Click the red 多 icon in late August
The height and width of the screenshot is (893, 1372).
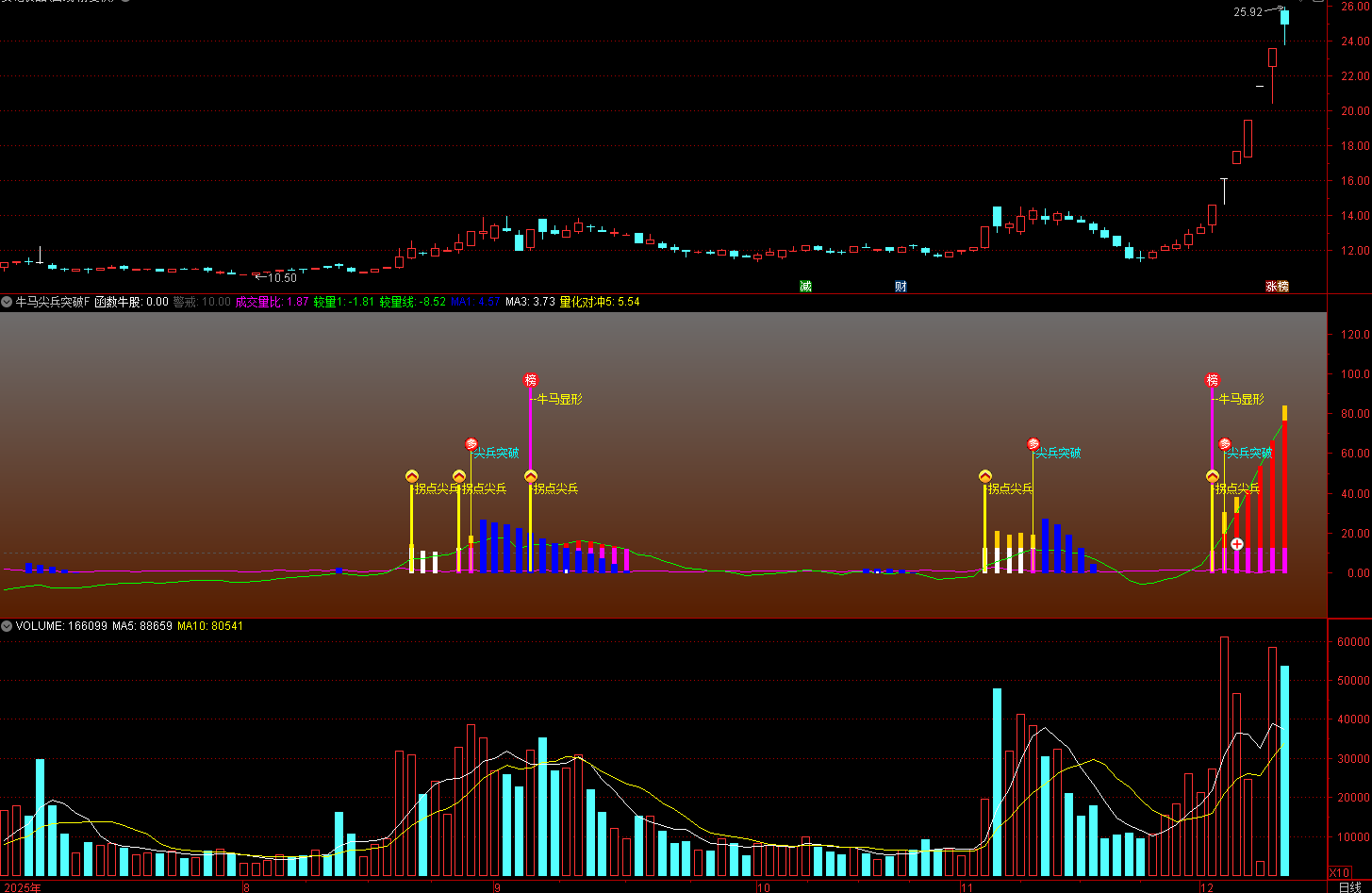[471, 444]
